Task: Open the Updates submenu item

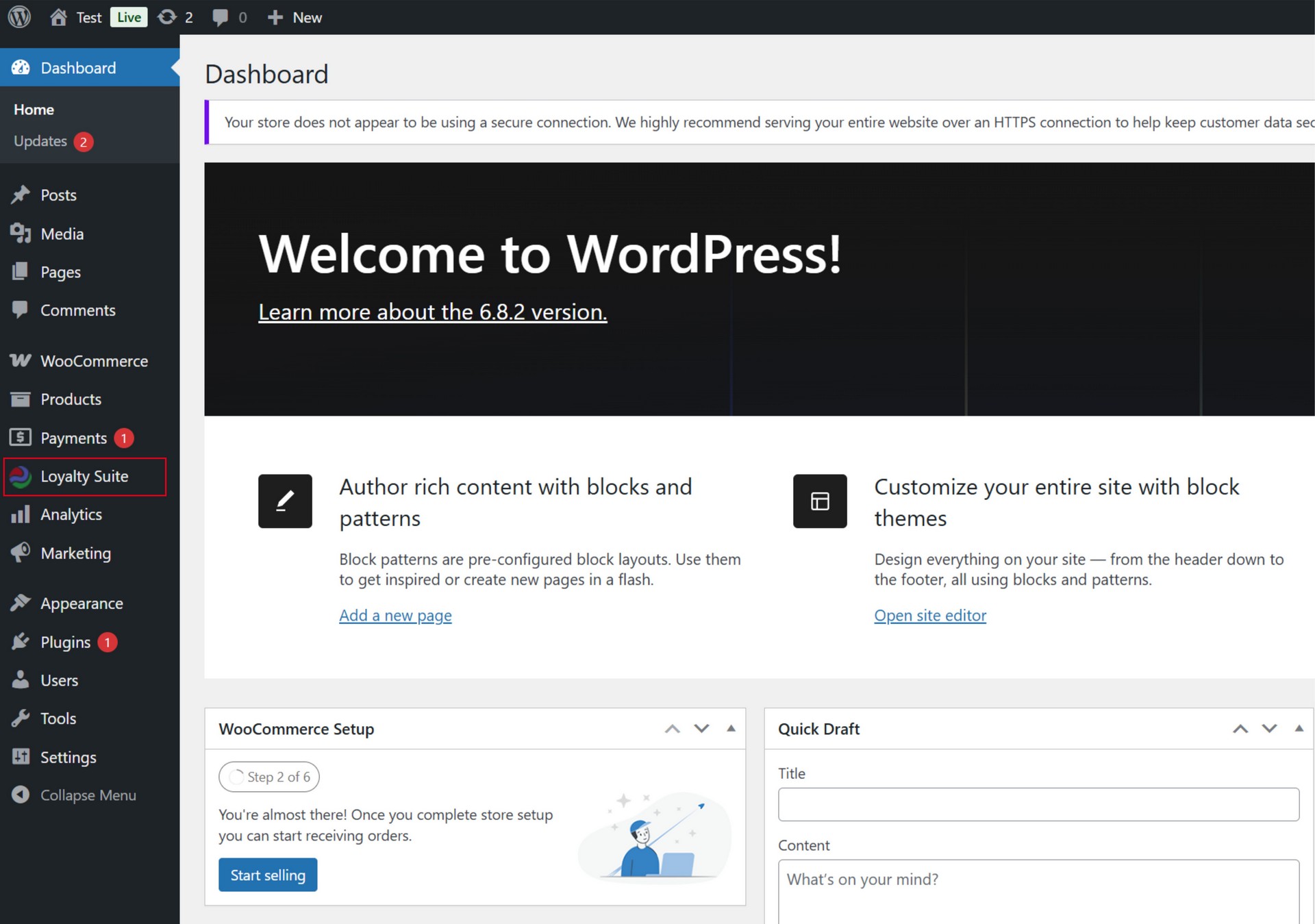Action: (x=40, y=141)
